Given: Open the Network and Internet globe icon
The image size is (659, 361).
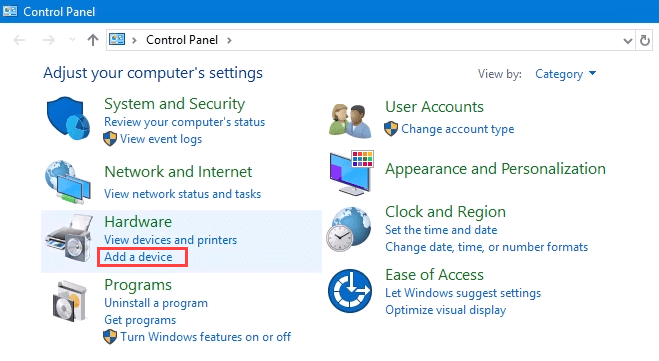Looking at the screenshot, I should (x=68, y=182).
